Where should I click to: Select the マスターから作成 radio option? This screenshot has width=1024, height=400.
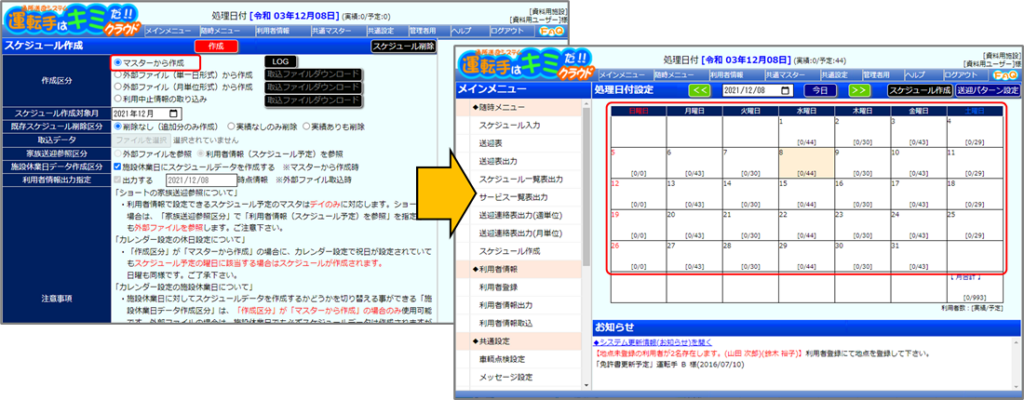(x=118, y=63)
